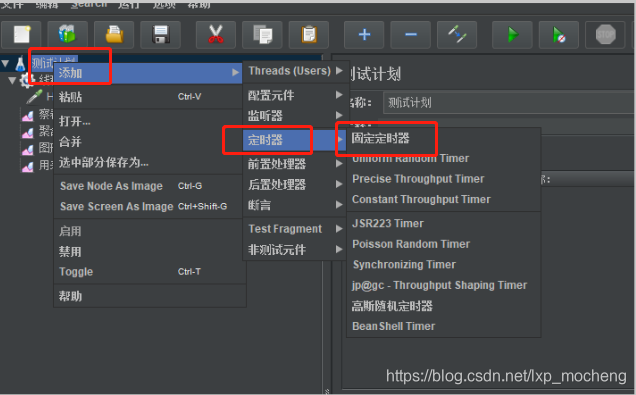This screenshot has height=395, width=636.
Task: Click the Copy toolbar icon
Action: click(262, 34)
